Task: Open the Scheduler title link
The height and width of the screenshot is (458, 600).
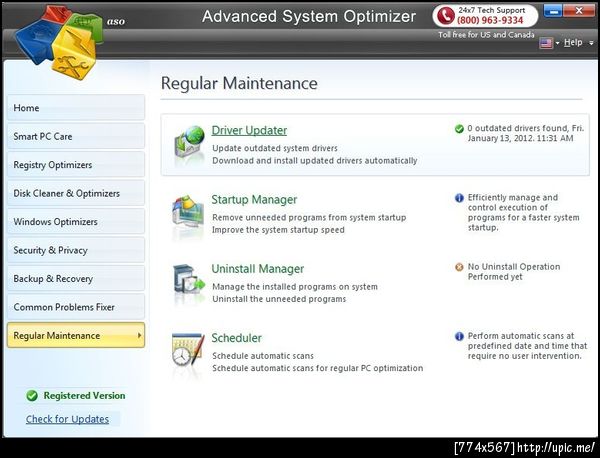Action: click(236, 338)
